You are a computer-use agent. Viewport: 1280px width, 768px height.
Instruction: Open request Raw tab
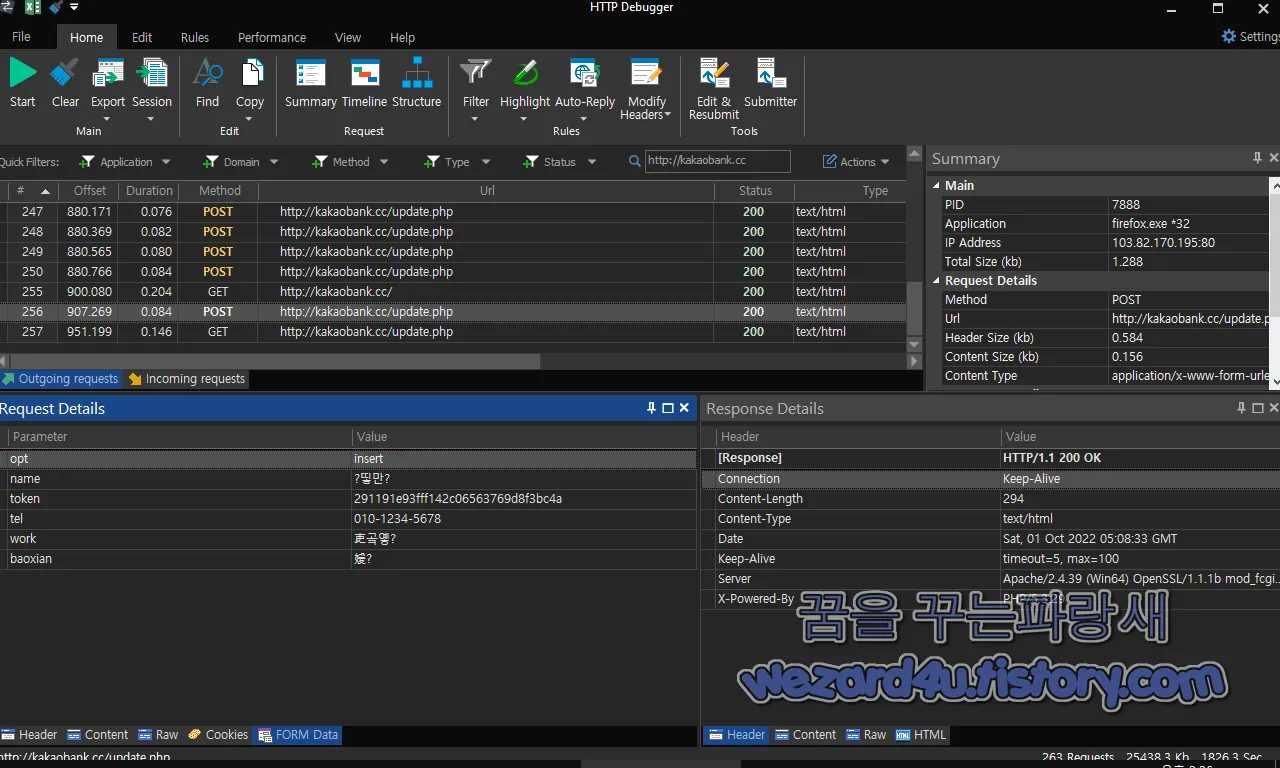coord(158,735)
